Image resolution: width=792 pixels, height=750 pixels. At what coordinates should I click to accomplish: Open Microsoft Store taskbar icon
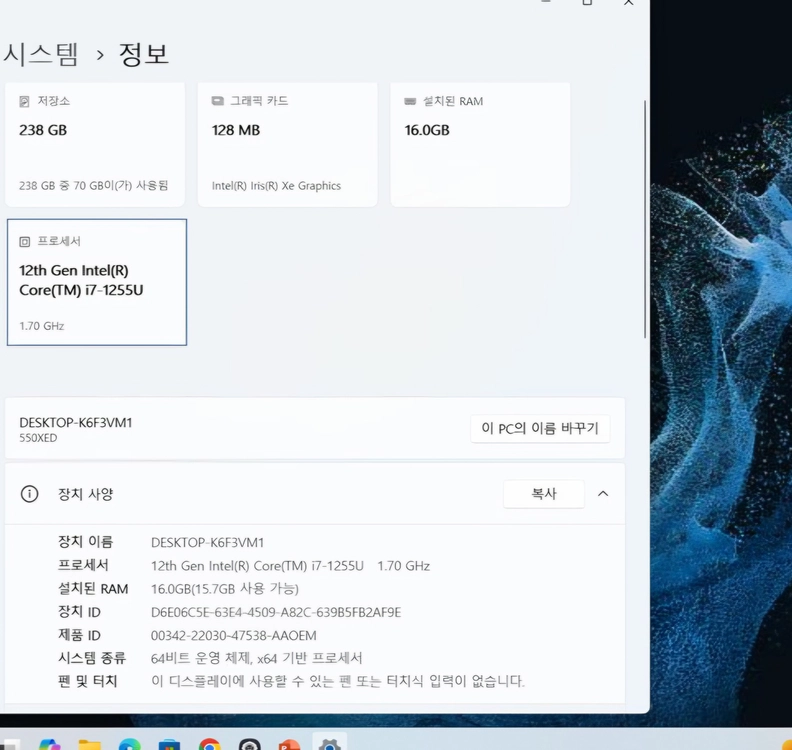(169, 744)
